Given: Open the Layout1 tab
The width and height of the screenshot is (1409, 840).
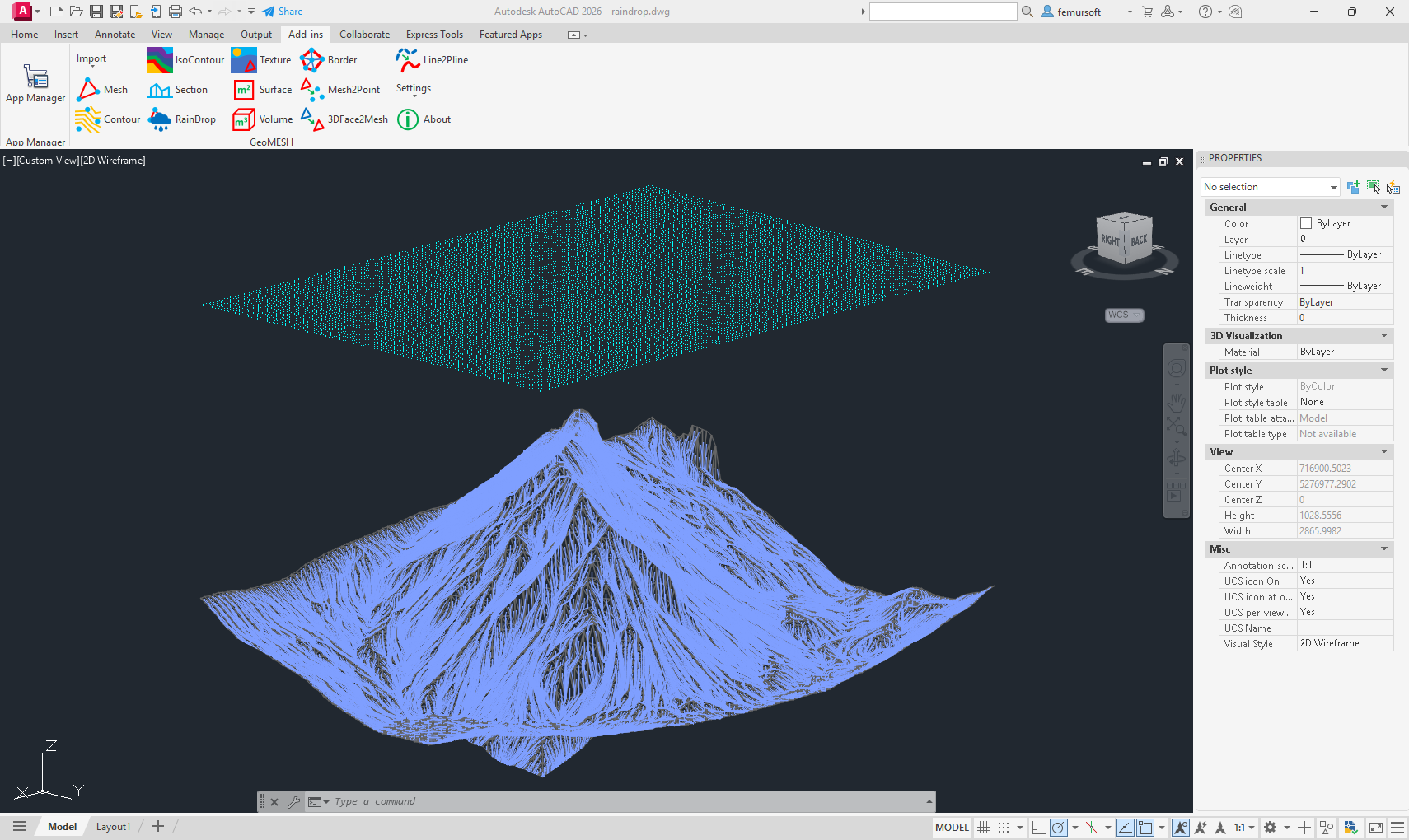Looking at the screenshot, I should pyautogui.click(x=113, y=827).
